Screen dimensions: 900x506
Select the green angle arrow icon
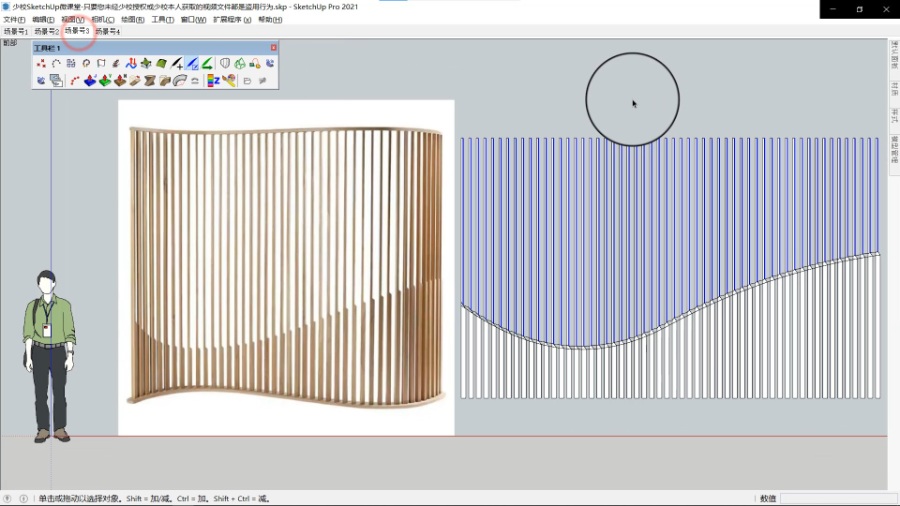pyautogui.click(x=207, y=64)
